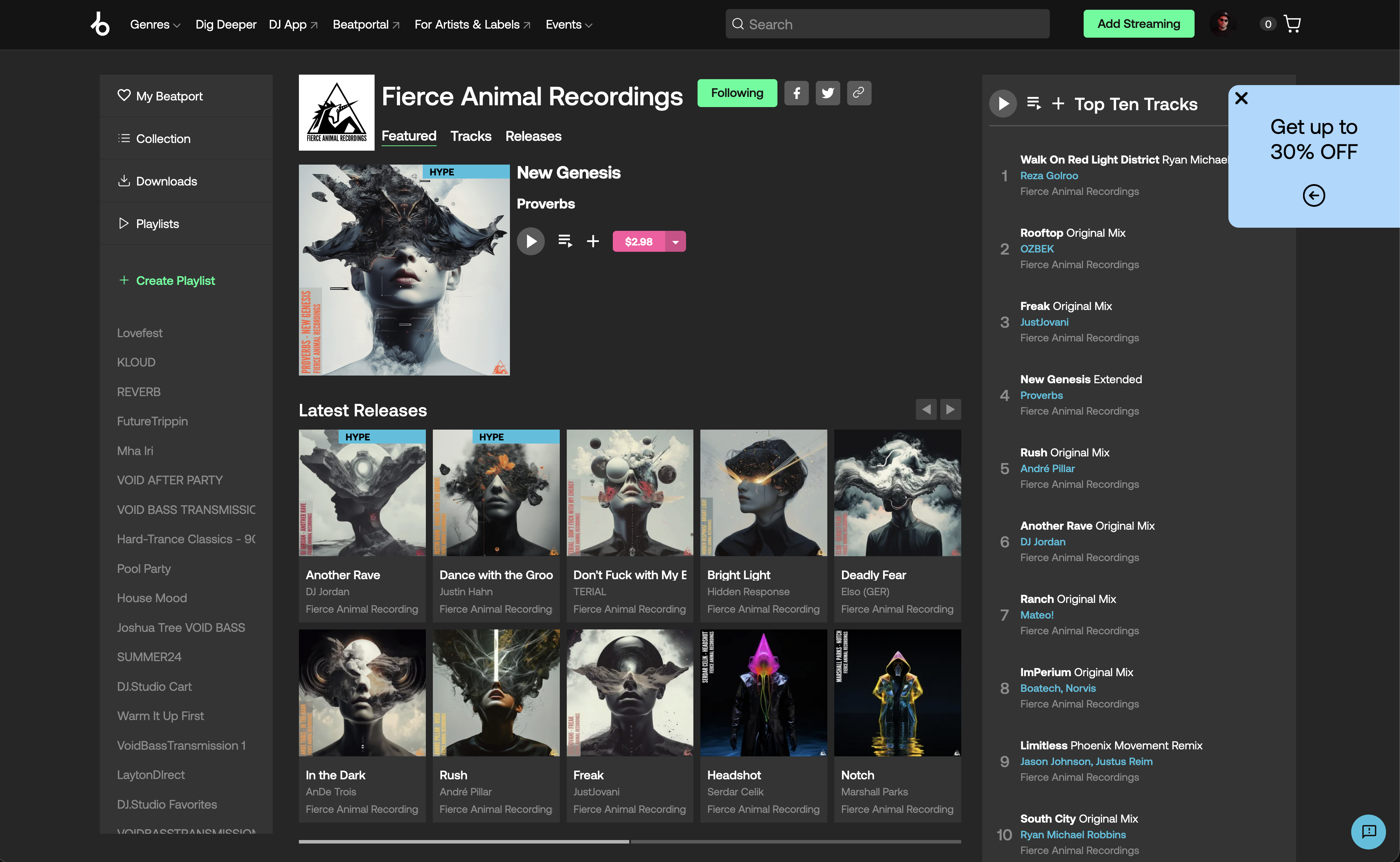Add New Genesis to queue

[565, 241]
